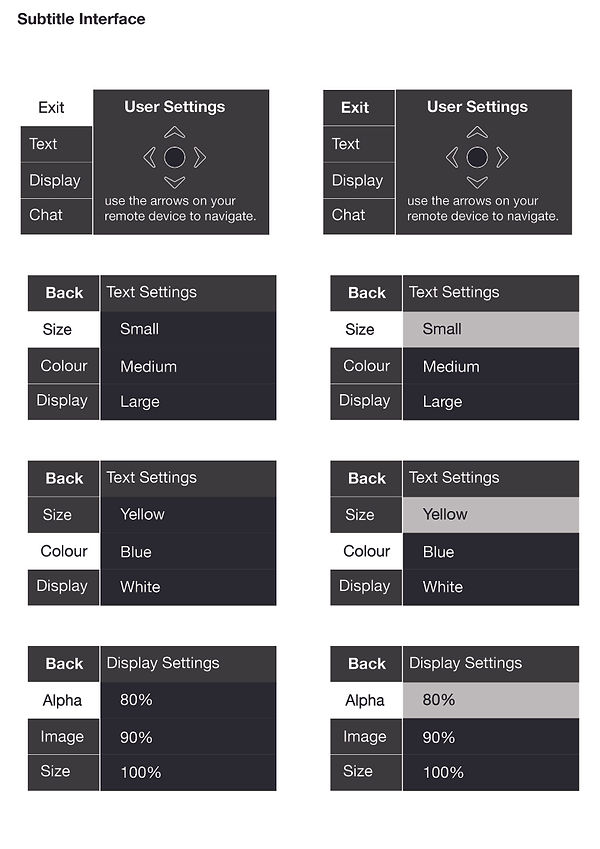Choose the grey-highlighted Small size option
The width and height of the screenshot is (600, 849).
(490, 329)
